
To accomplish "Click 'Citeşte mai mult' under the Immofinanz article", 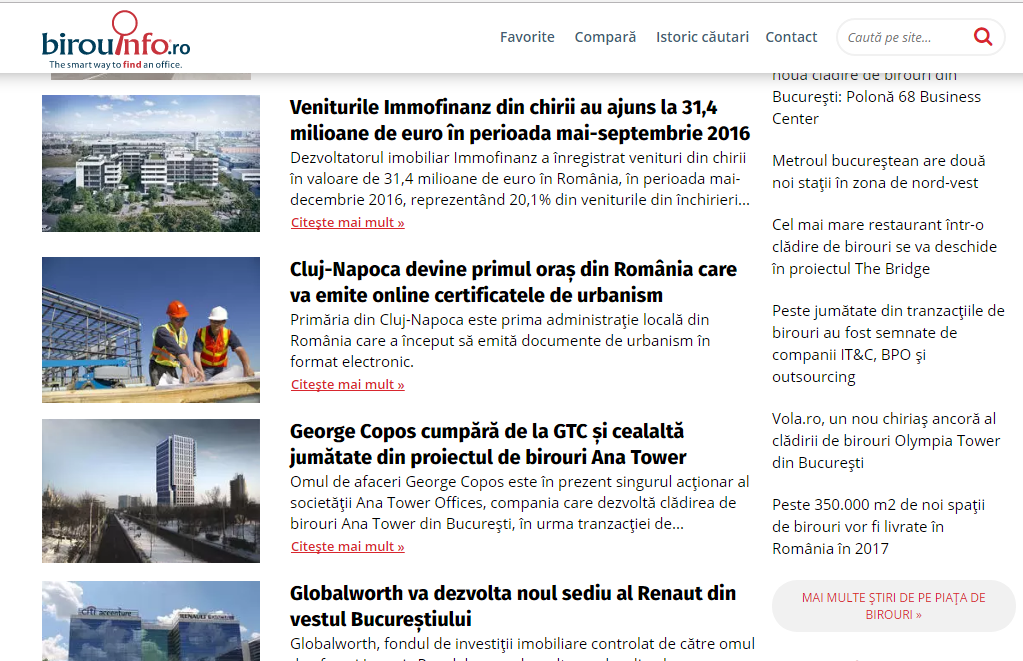I will tap(346, 222).
